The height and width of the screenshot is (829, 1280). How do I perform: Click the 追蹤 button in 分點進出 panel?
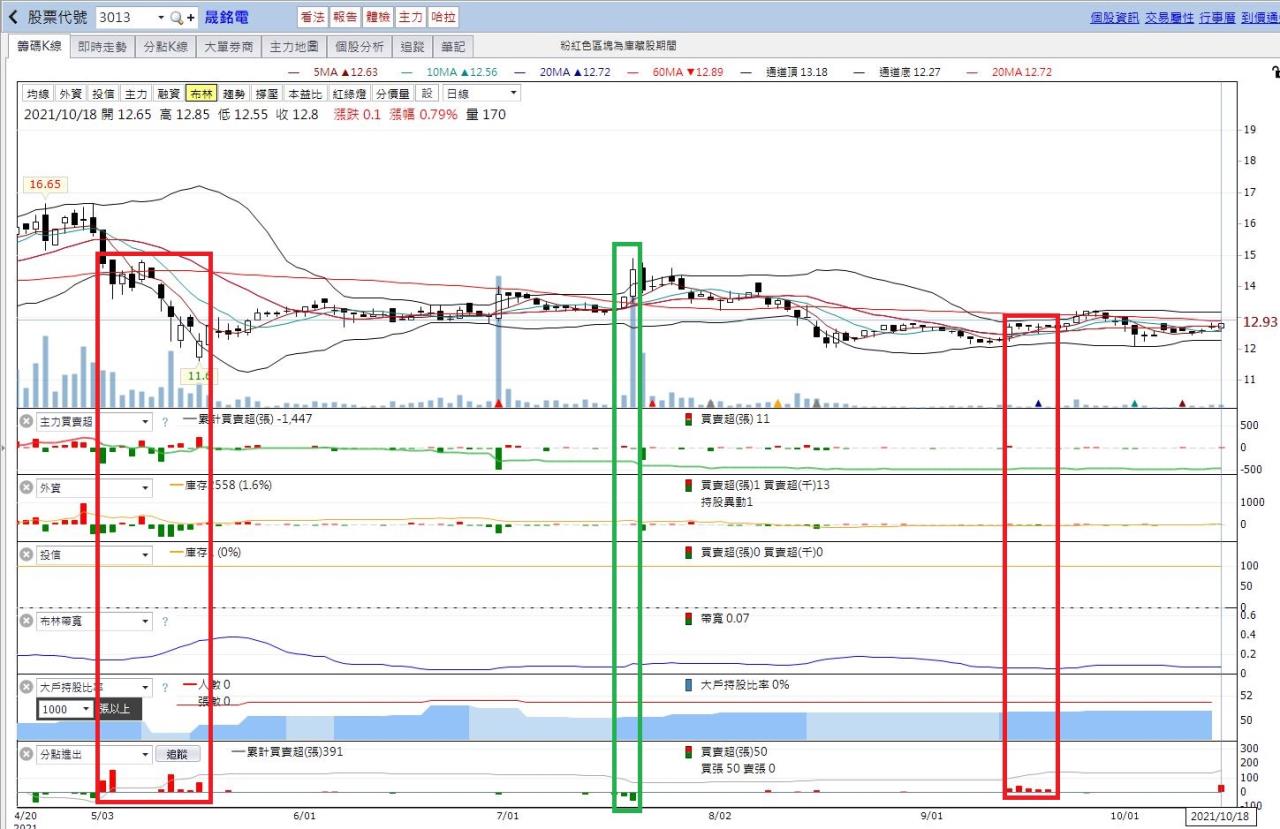pos(178,755)
